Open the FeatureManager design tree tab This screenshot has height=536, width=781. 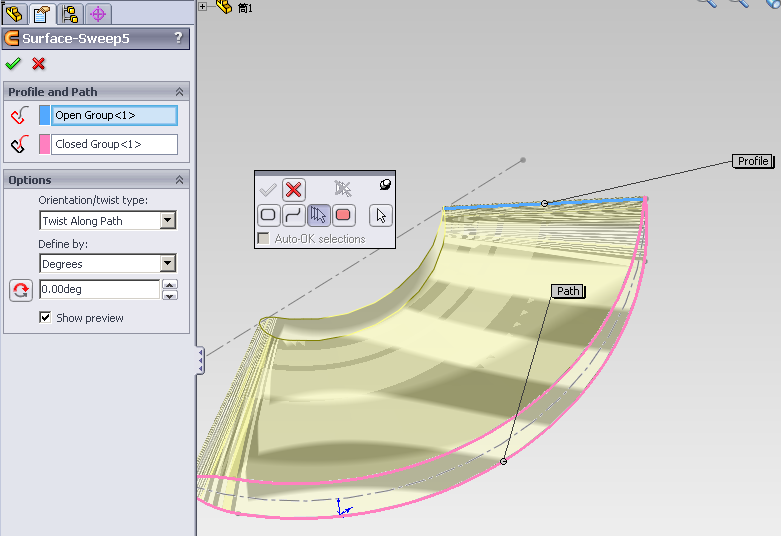click(14, 13)
